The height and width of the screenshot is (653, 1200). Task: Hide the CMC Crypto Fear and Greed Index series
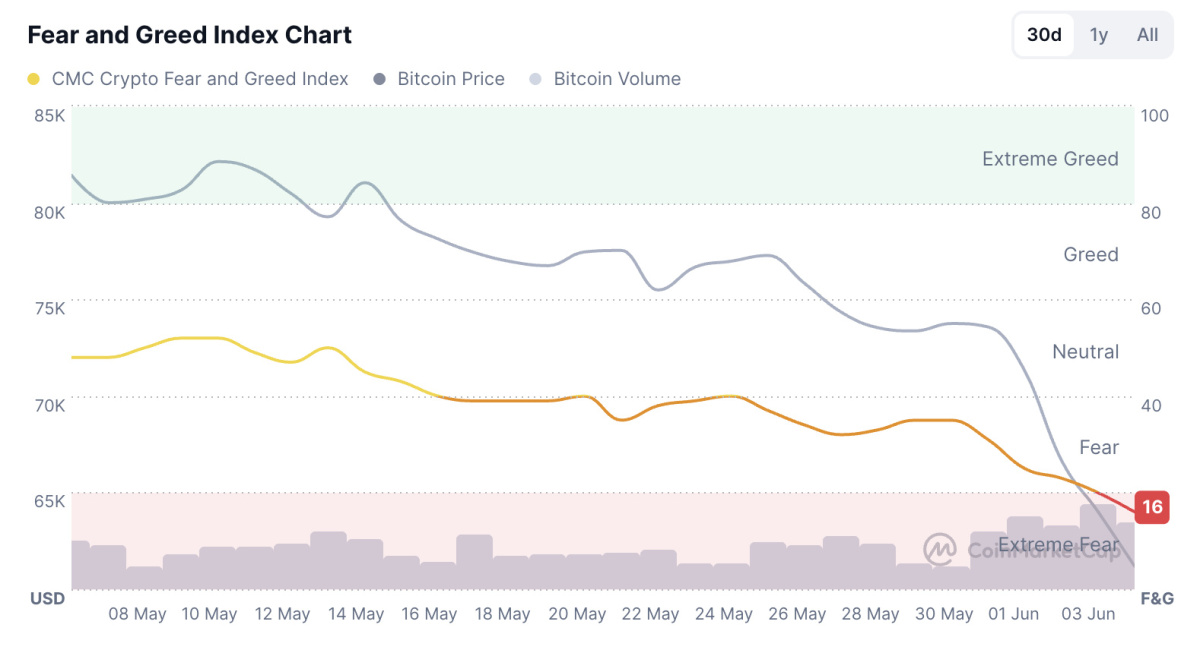point(200,79)
